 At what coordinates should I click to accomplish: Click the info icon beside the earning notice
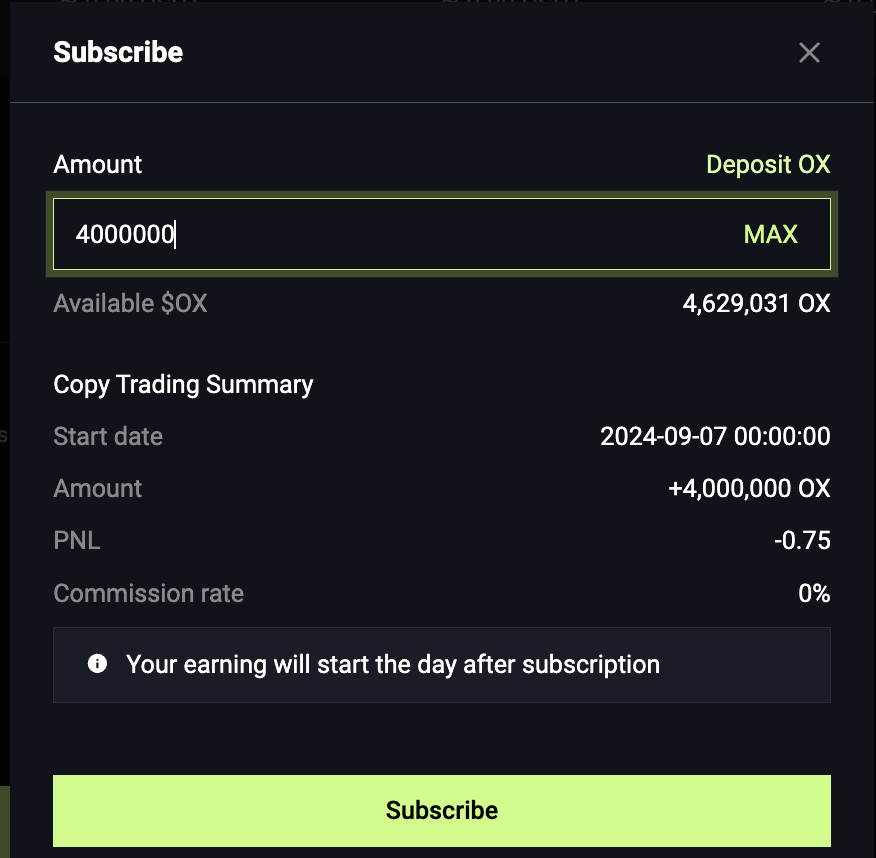[x=97, y=663]
